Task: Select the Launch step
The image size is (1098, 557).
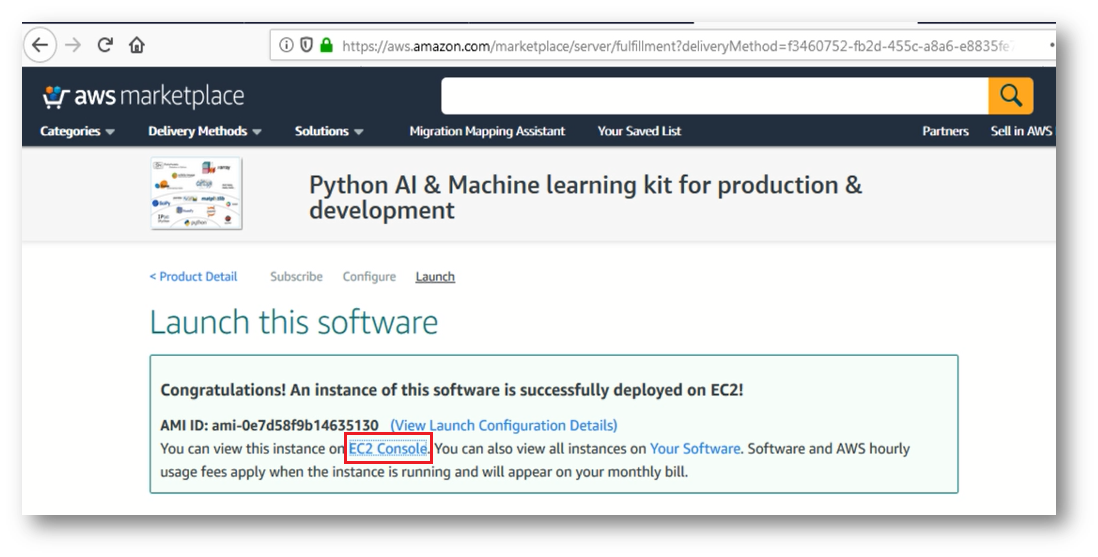Action: (x=435, y=277)
